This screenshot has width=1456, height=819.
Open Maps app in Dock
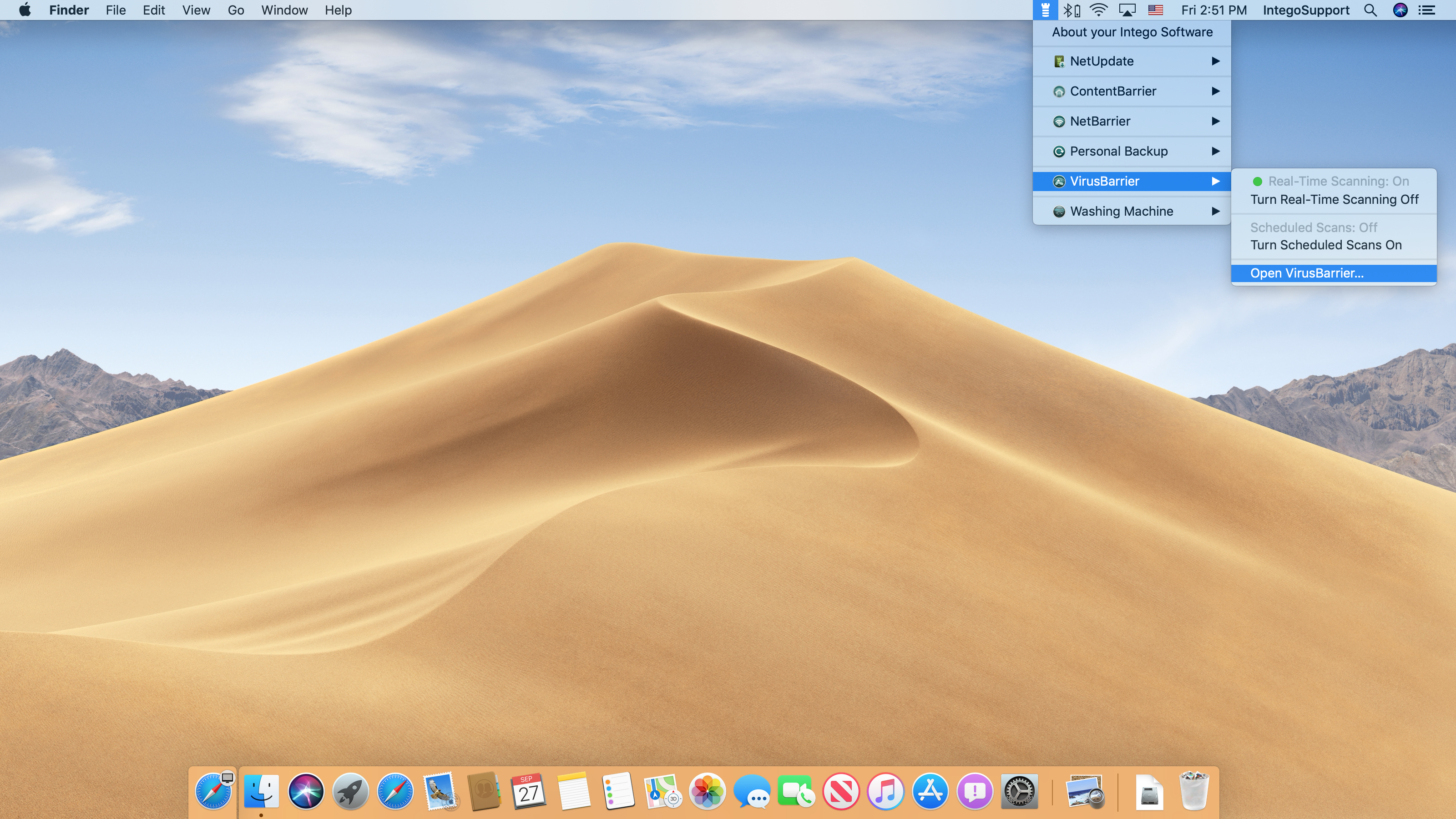pyautogui.click(x=662, y=791)
